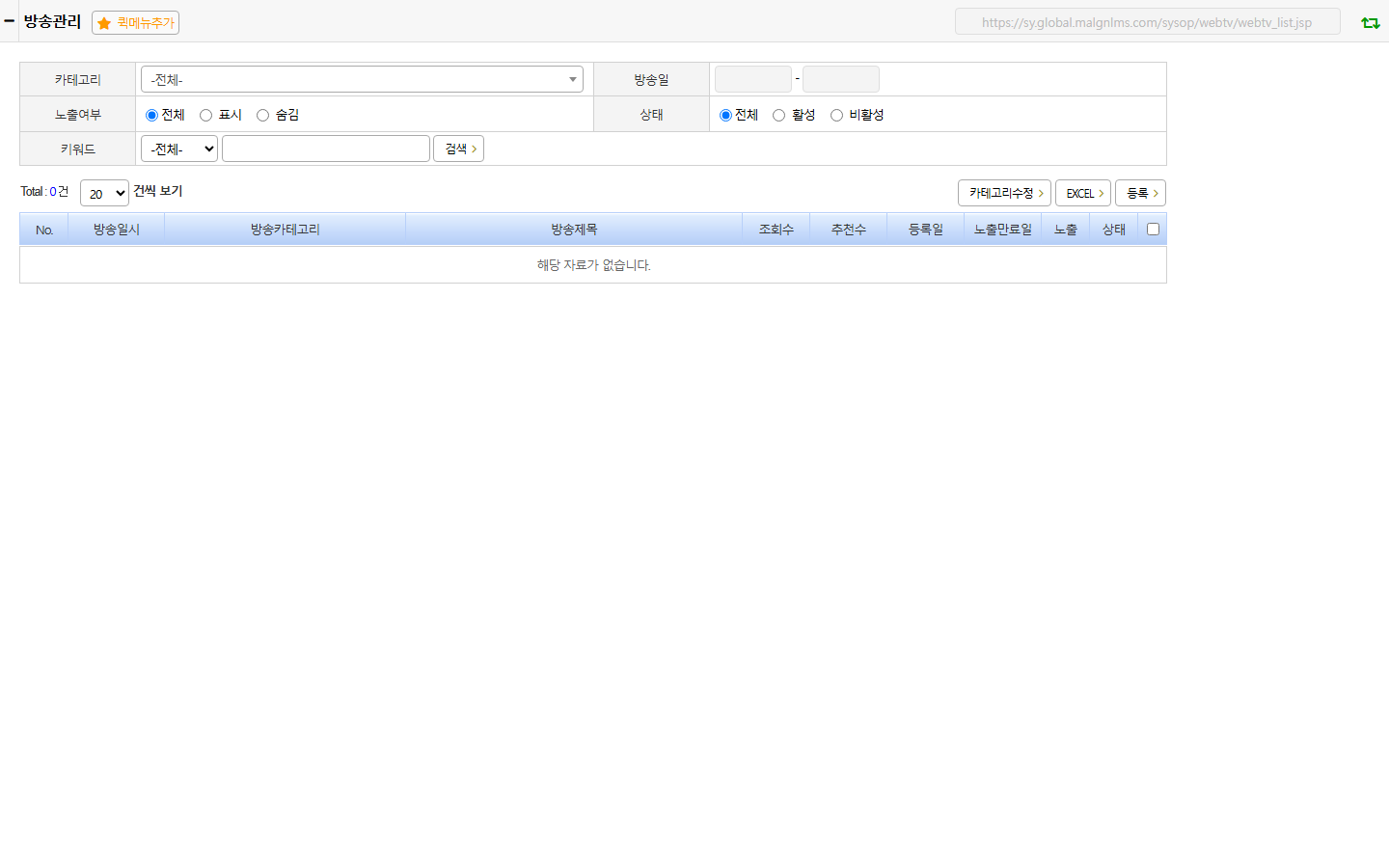Collapse the 방송관리 section via the minus icon
This screenshot has width=1389, height=868.
coord(10,20)
